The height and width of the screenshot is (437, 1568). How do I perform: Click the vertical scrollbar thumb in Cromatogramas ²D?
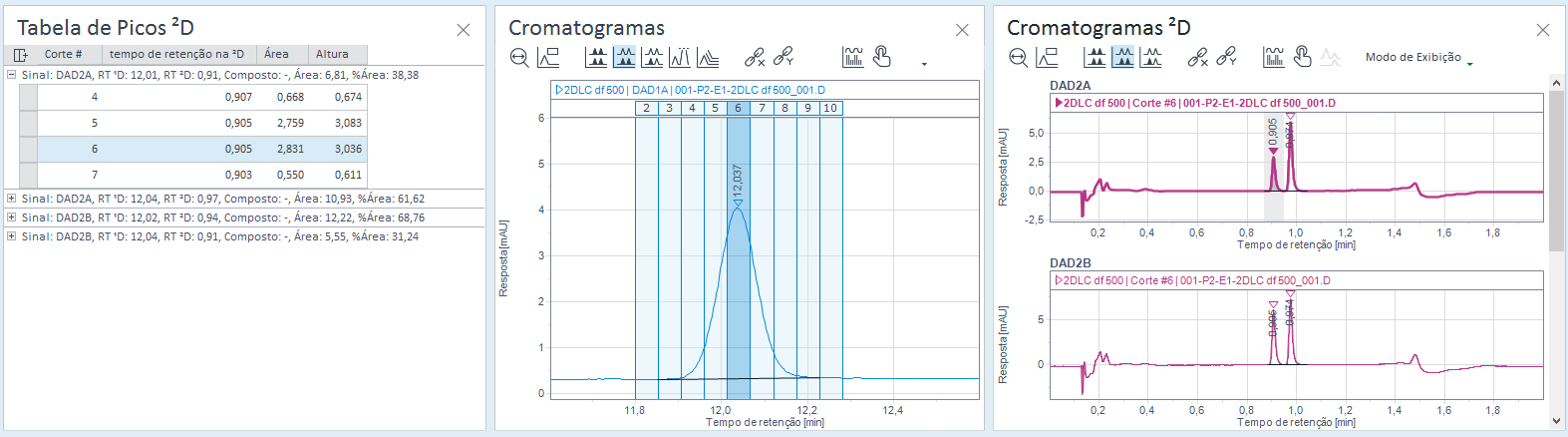1556,171
